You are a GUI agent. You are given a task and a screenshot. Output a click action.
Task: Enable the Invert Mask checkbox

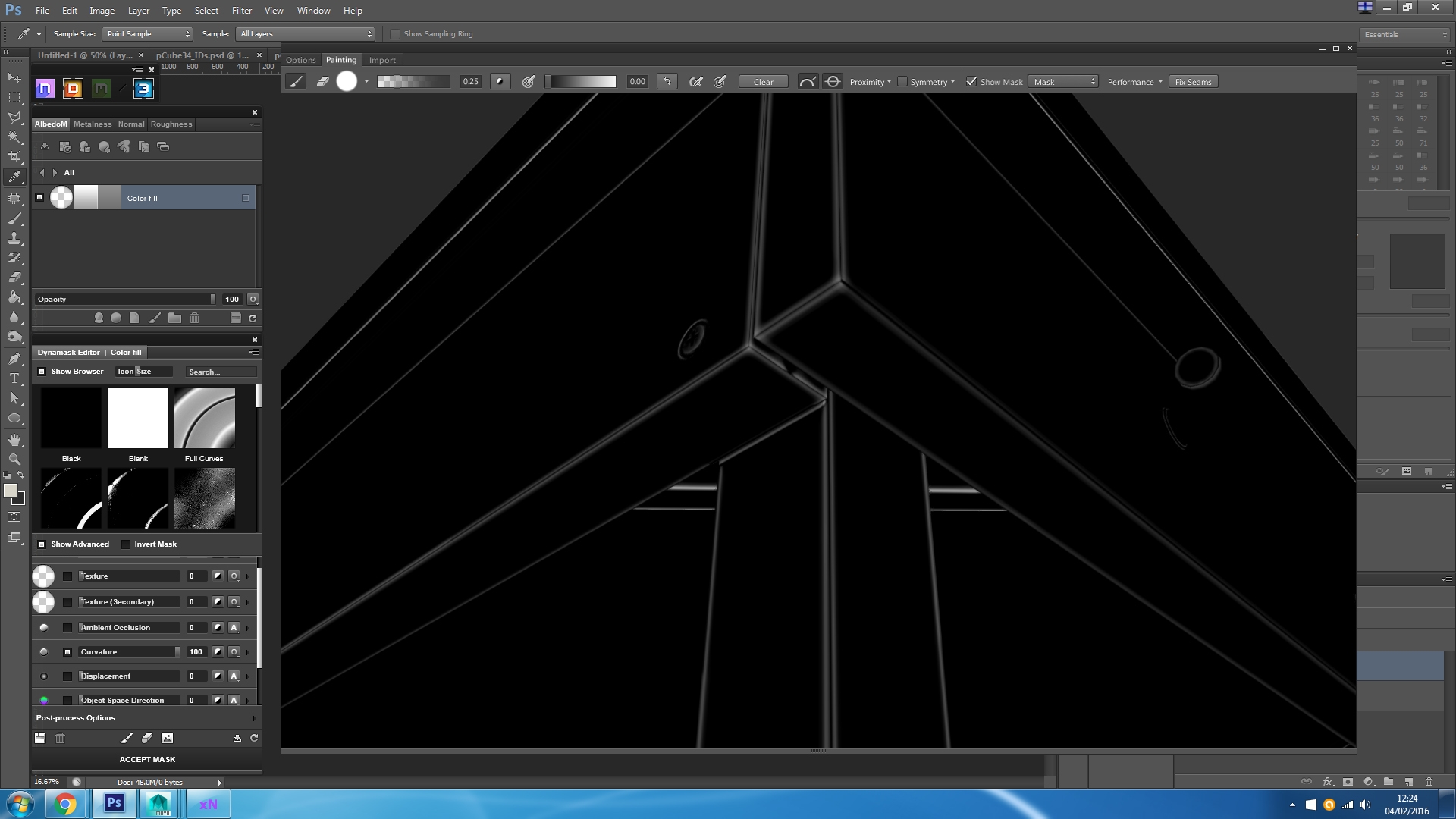126,544
